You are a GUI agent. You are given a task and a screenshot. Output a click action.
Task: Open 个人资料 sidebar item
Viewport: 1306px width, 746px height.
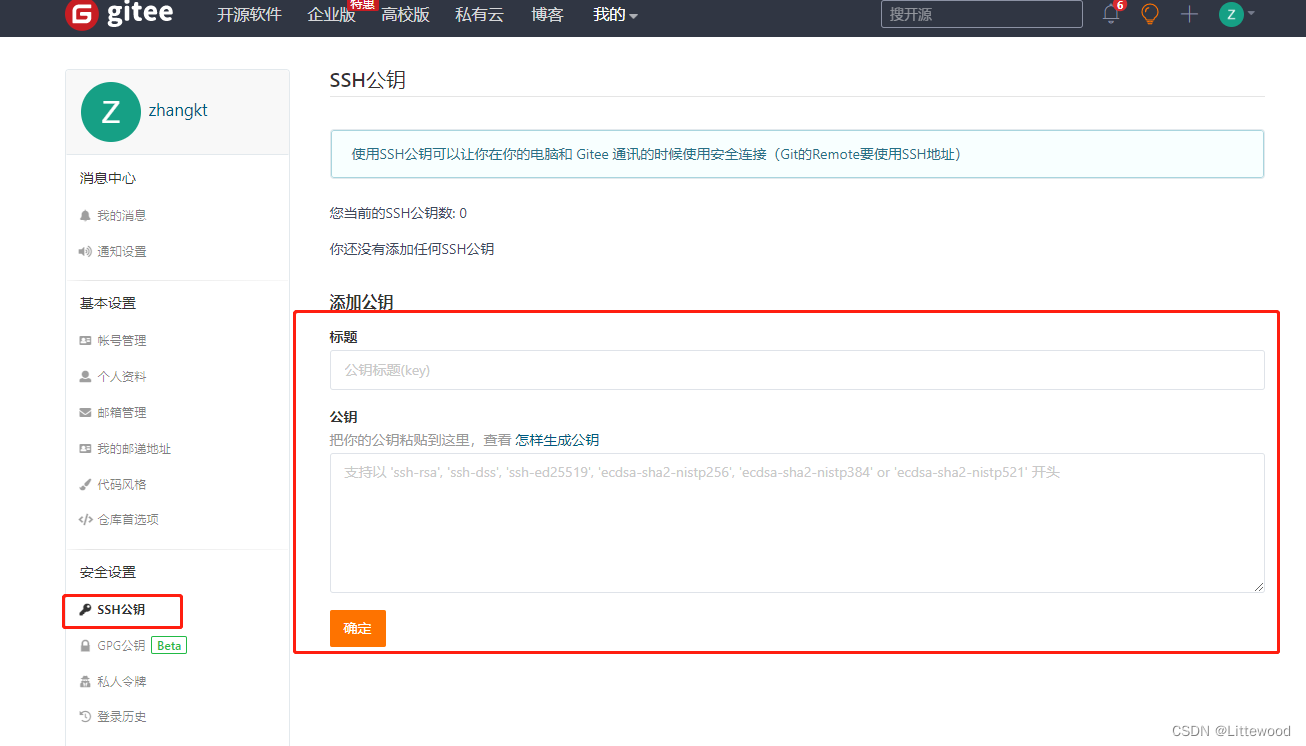122,376
